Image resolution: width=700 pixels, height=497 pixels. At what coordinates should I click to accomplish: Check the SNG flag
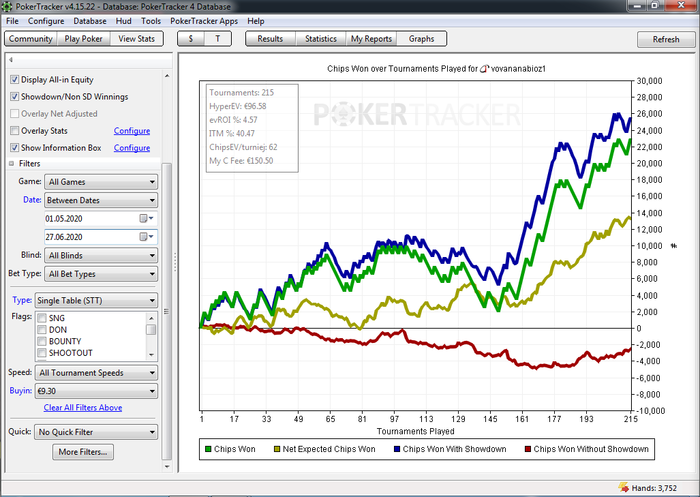tap(42, 318)
